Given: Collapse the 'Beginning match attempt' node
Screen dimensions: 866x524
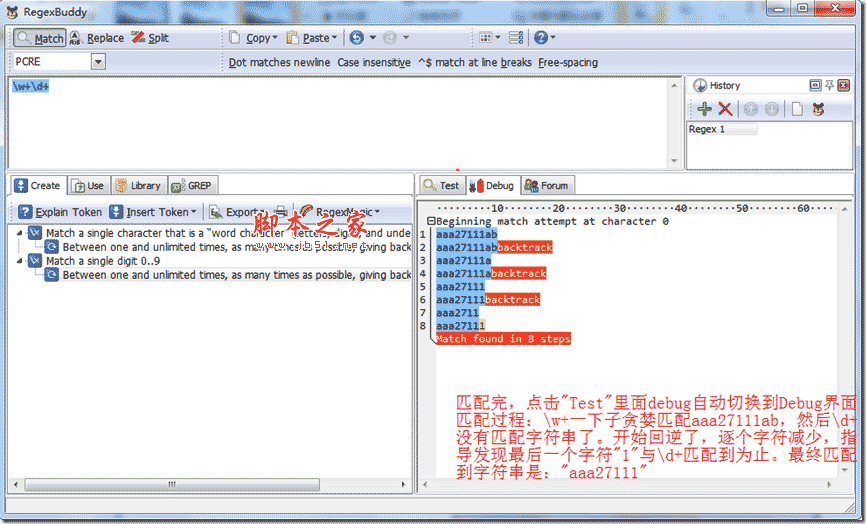Looking at the screenshot, I should pos(431,221).
